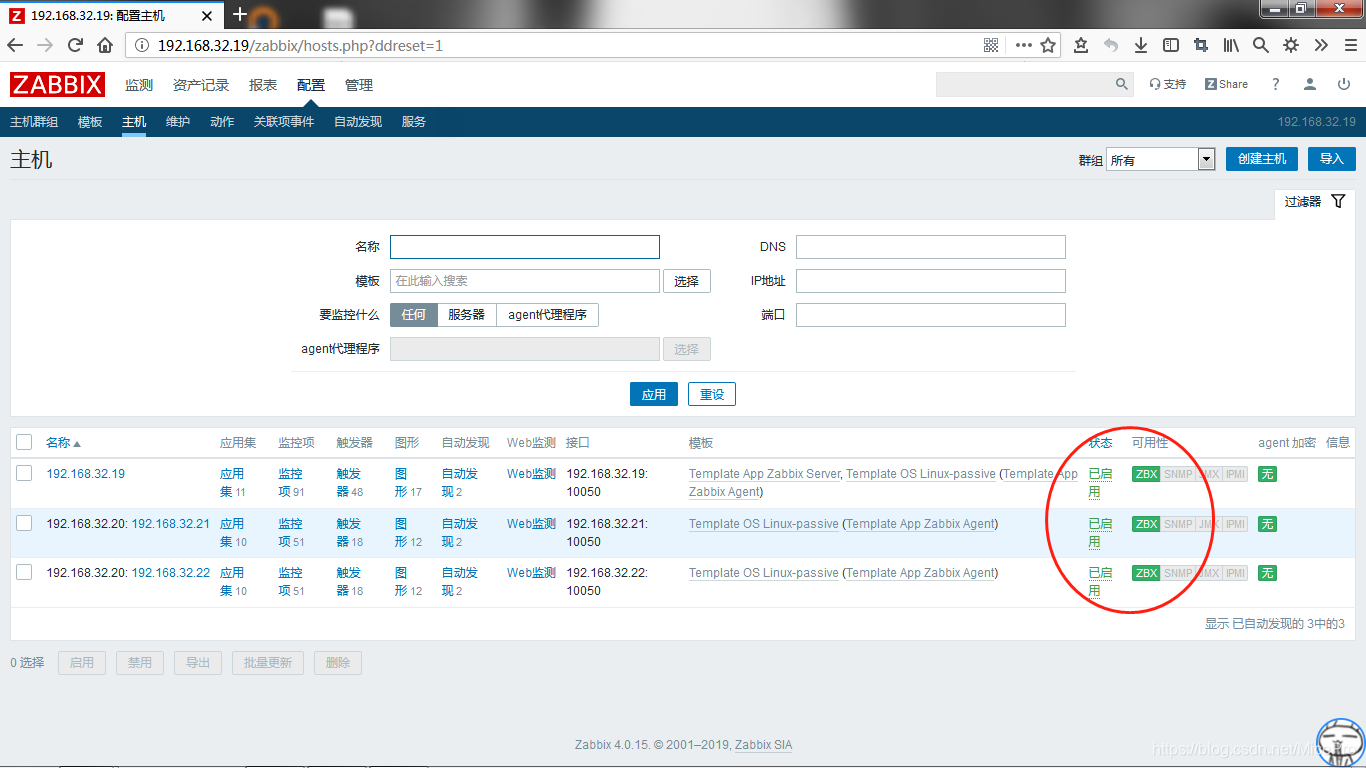This screenshot has width=1366, height=768.
Task: Switch to the 维护 submenu
Action: pyautogui.click(x=178, y=122)
